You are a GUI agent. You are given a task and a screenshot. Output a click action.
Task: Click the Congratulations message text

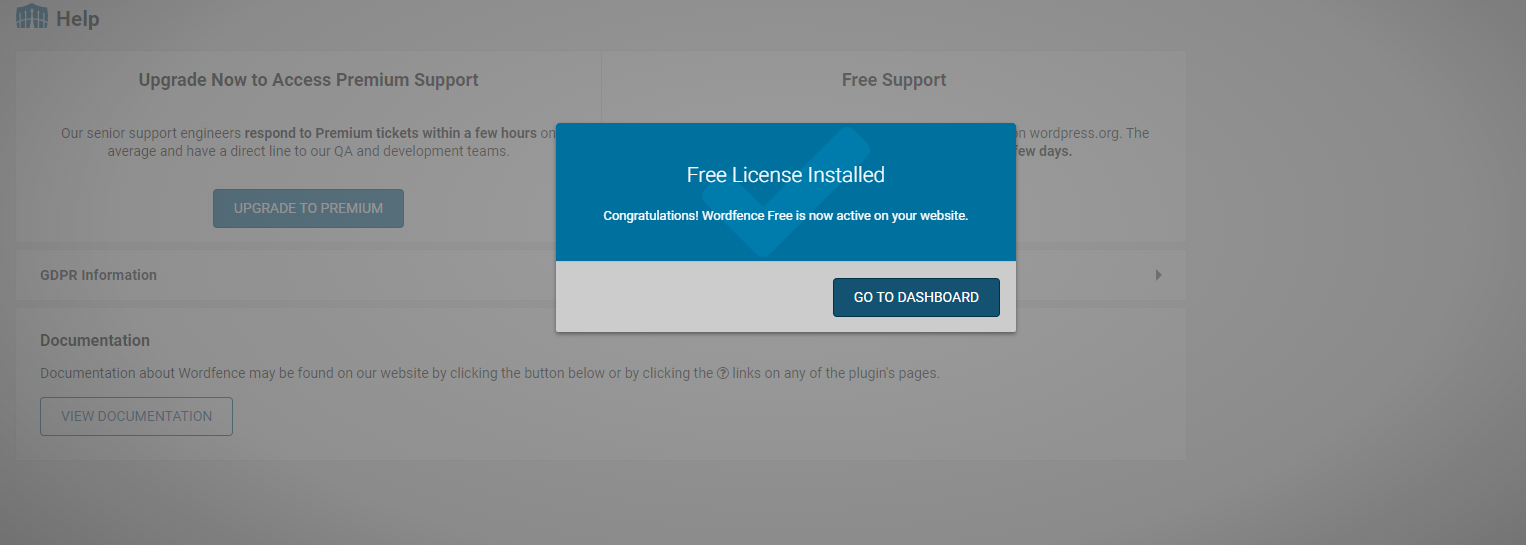[786, 215]
